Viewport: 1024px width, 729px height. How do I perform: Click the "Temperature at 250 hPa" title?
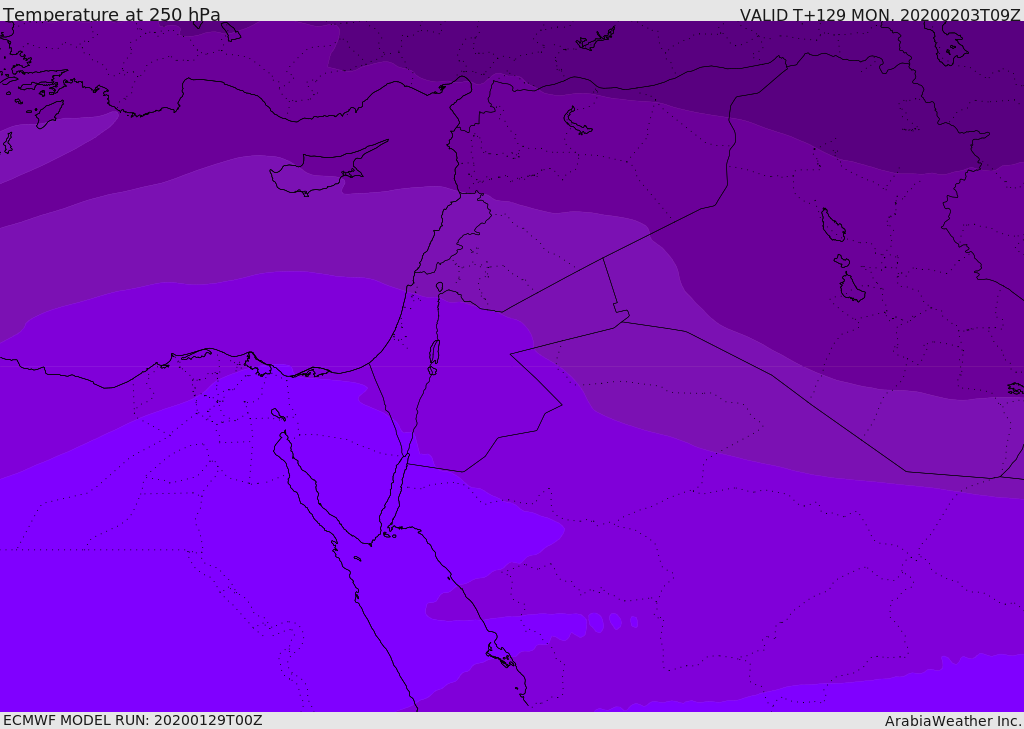coord(111,15)
